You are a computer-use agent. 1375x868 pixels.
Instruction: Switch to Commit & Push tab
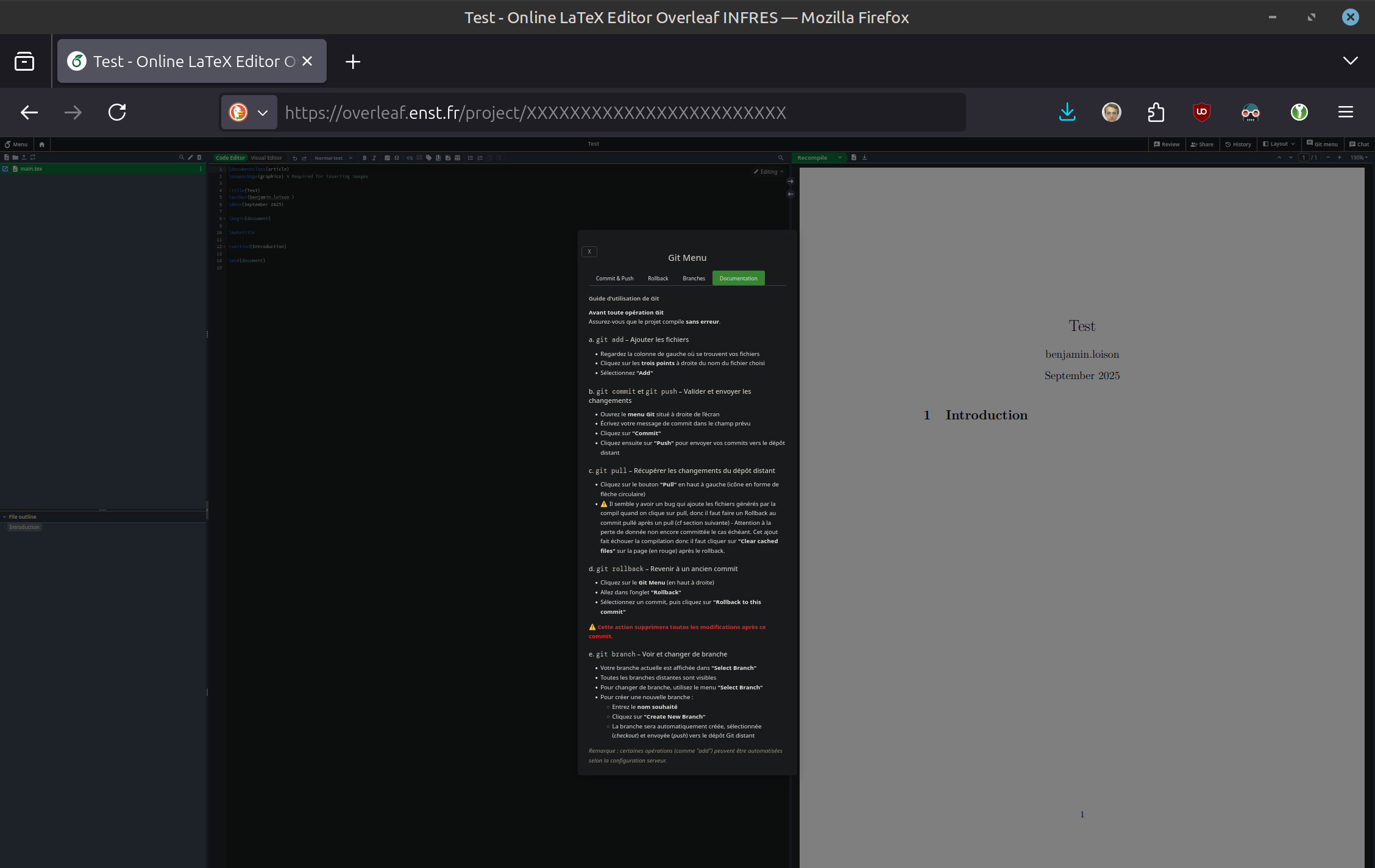(x=614, y=279)
